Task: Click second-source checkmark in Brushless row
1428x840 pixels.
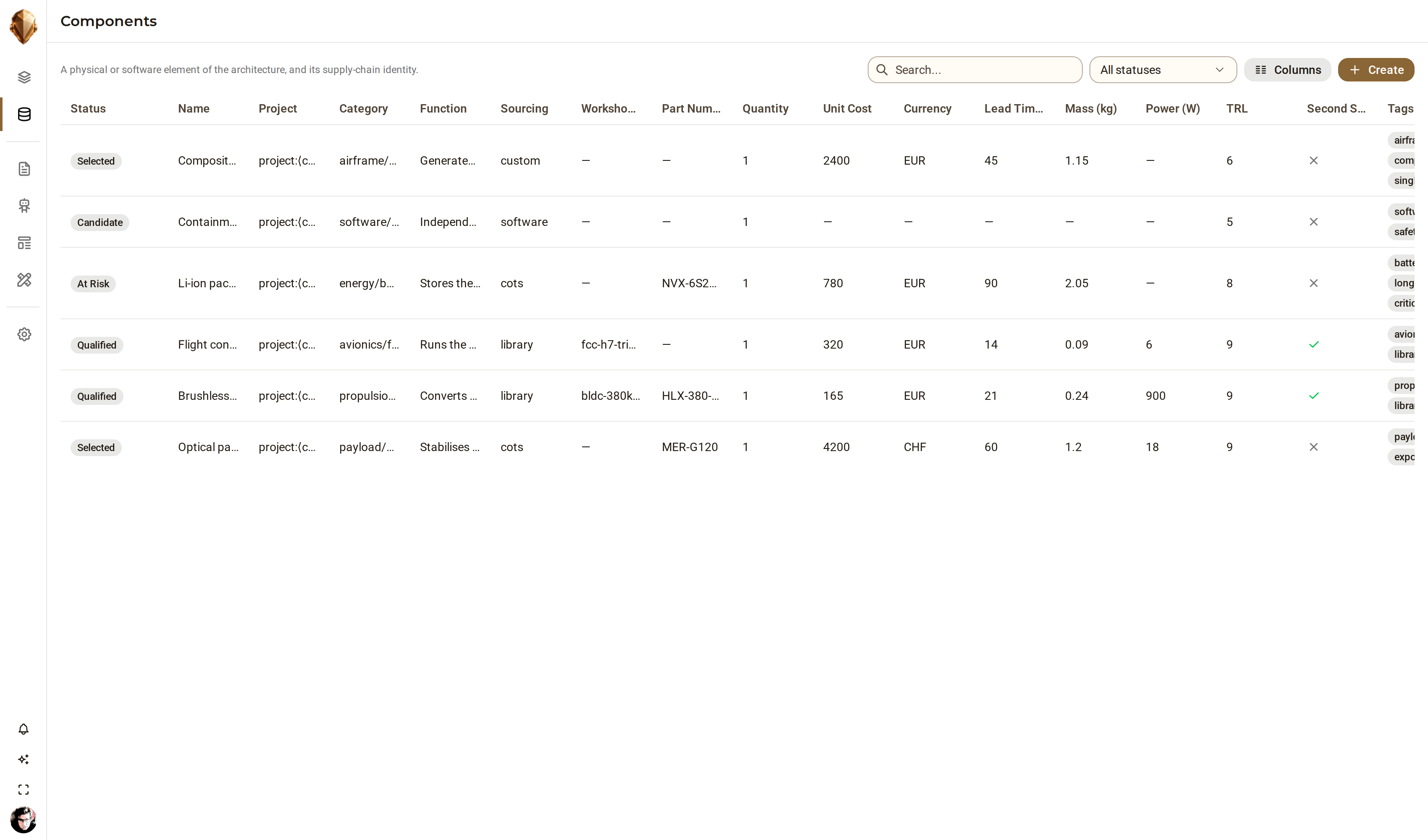Action: click(x=1313, y=396)
